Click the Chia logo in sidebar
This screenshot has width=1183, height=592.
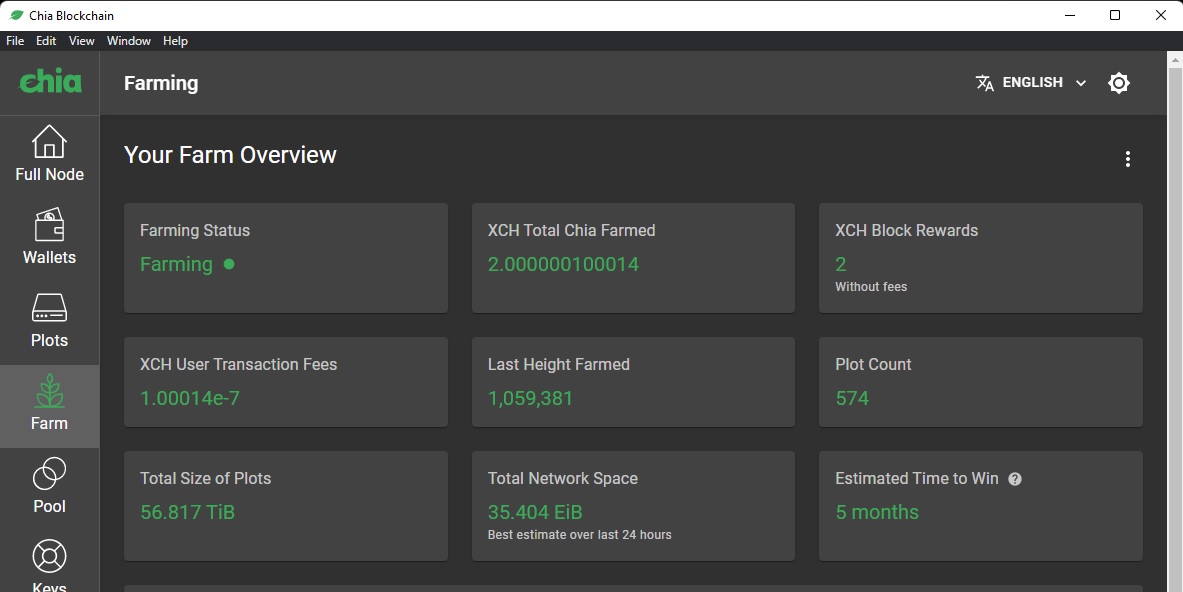click(x=50, y=81)
